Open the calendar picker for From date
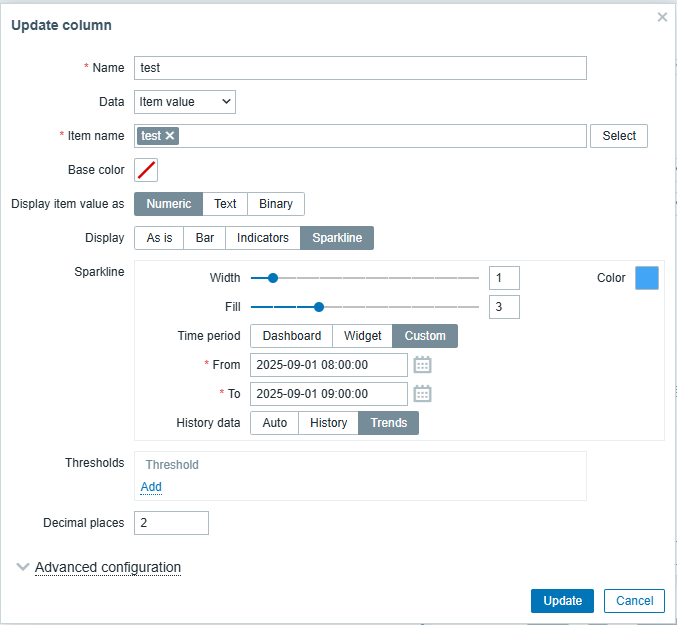This screenshot has width=677, height=625. click(422, 365)
